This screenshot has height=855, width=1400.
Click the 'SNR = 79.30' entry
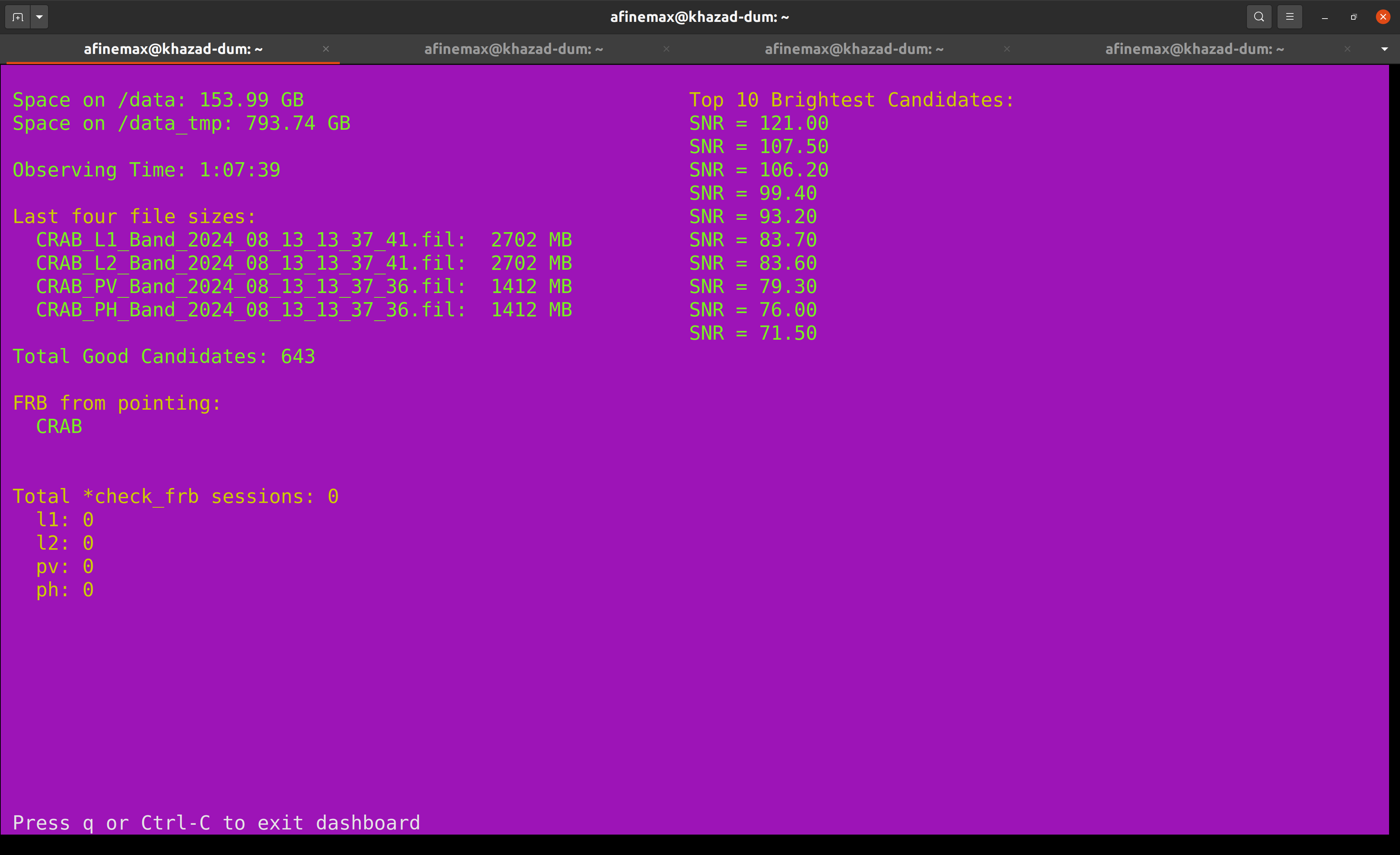(x=753, y=286)
